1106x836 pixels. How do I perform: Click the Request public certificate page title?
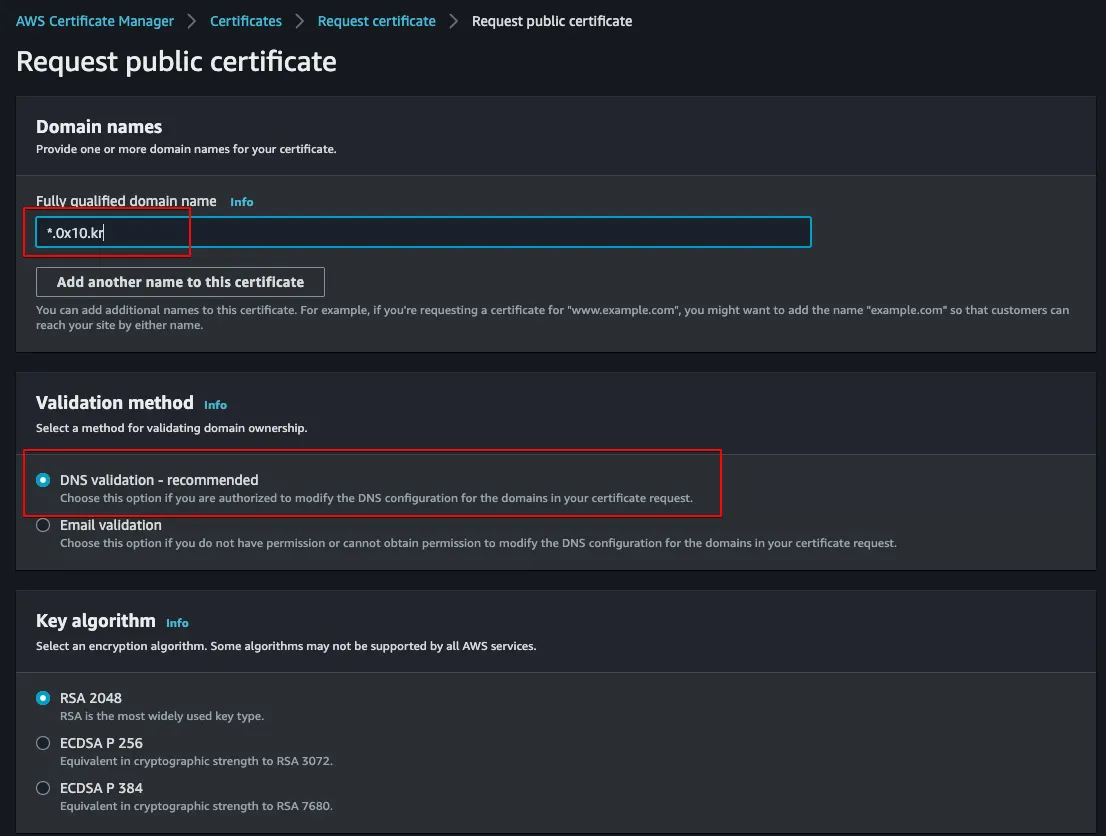tap(176, 62)
